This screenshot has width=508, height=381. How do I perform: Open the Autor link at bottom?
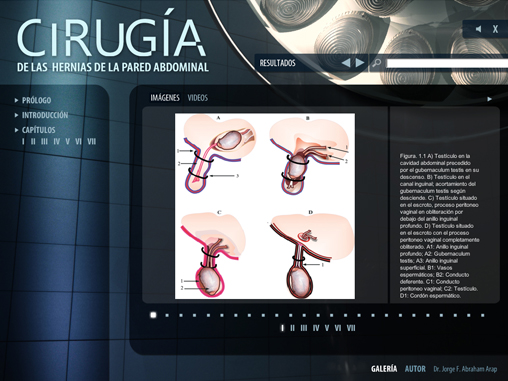[x=415, y=369]
